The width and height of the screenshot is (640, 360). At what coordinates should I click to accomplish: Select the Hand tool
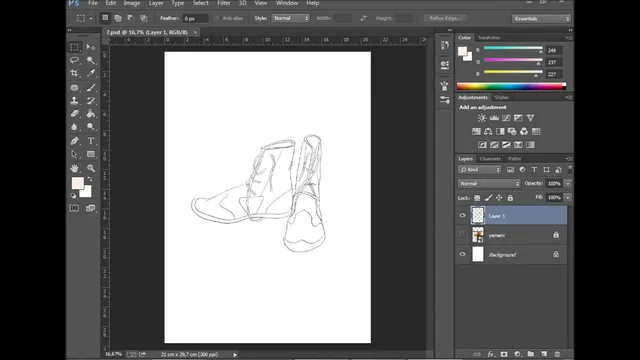(x=74, y=168)
